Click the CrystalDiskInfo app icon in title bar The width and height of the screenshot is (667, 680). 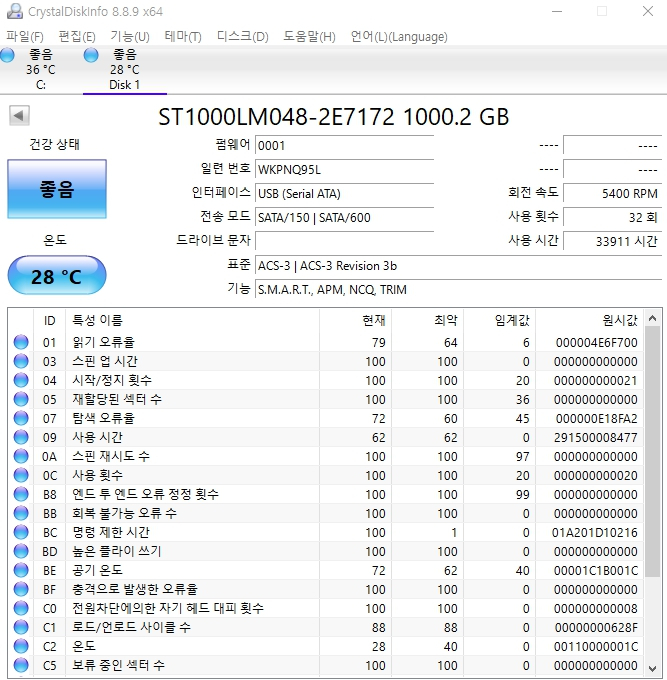pos(15,11)
